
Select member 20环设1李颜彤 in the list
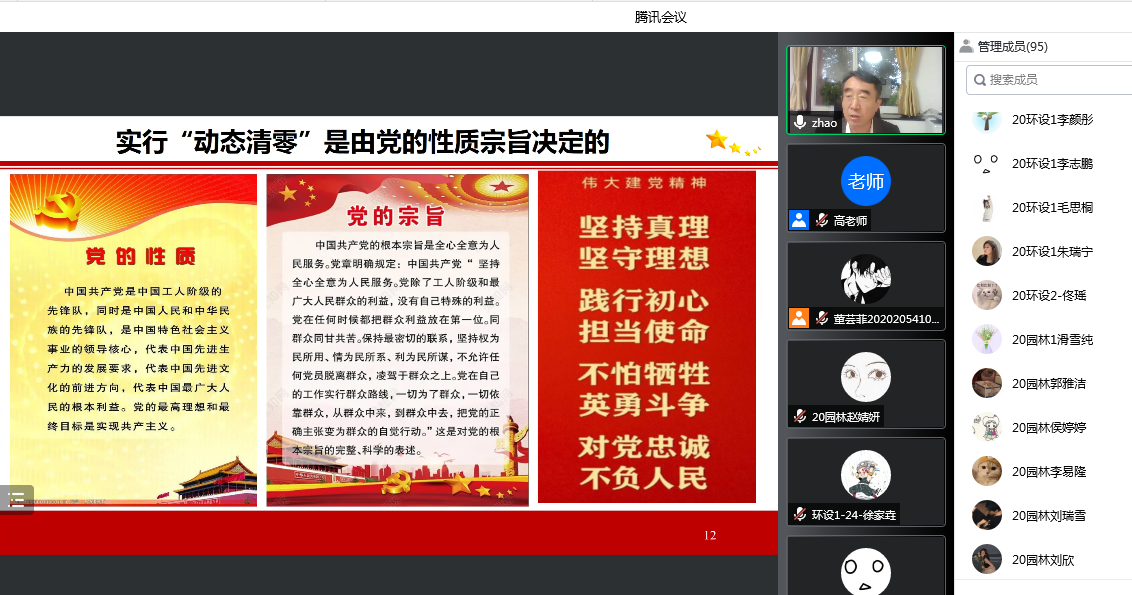[1052, 120]
